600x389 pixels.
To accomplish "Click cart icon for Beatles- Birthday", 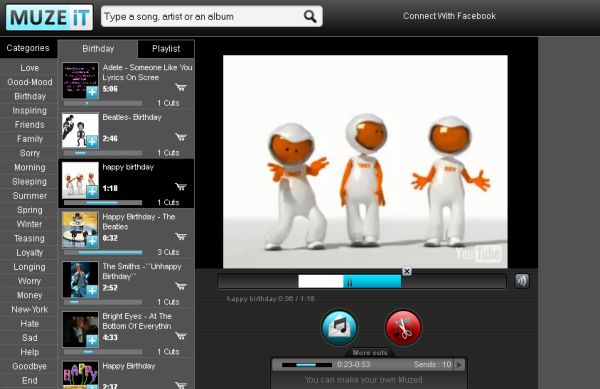I will (181, 137).
